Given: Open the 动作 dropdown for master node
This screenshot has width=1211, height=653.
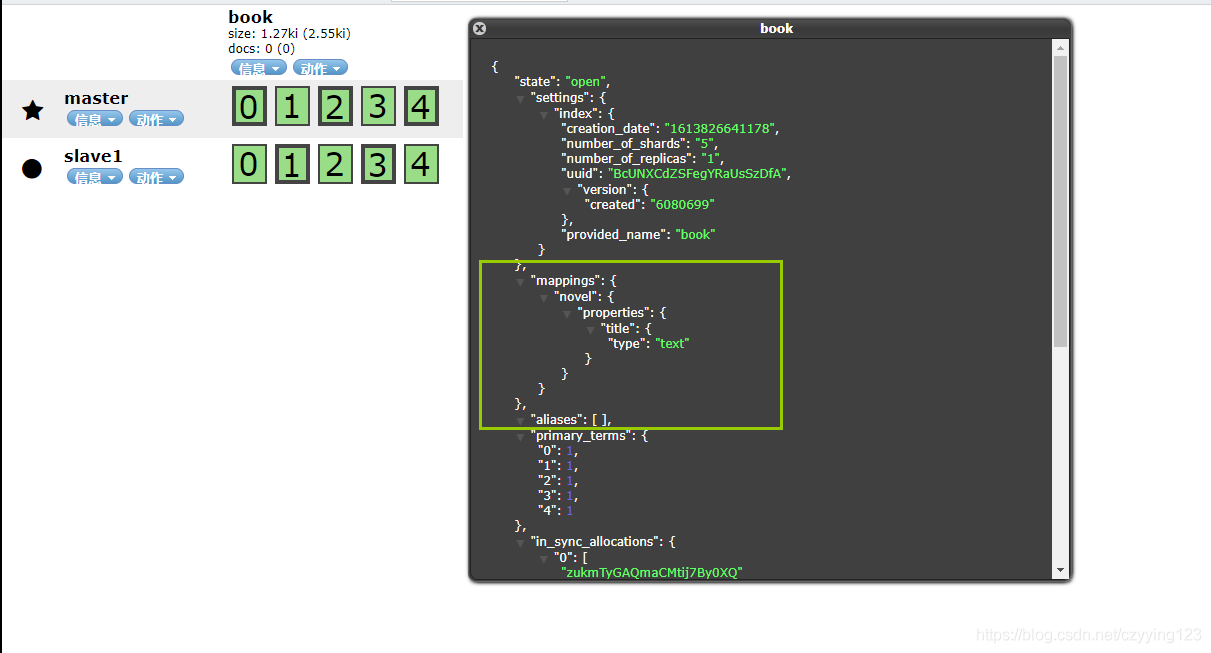Looking at the screenshot, I should pos(156,119).
